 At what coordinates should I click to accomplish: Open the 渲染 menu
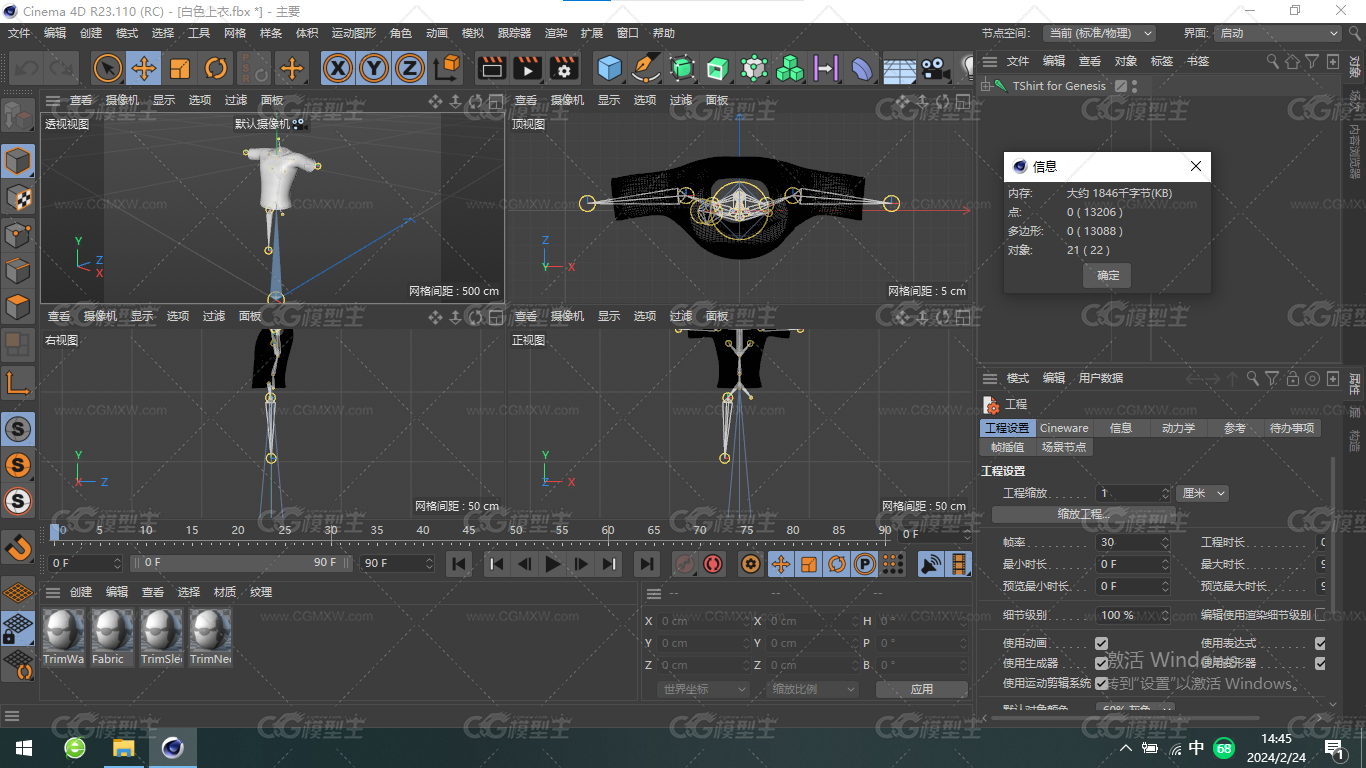[x=556, y=33]
